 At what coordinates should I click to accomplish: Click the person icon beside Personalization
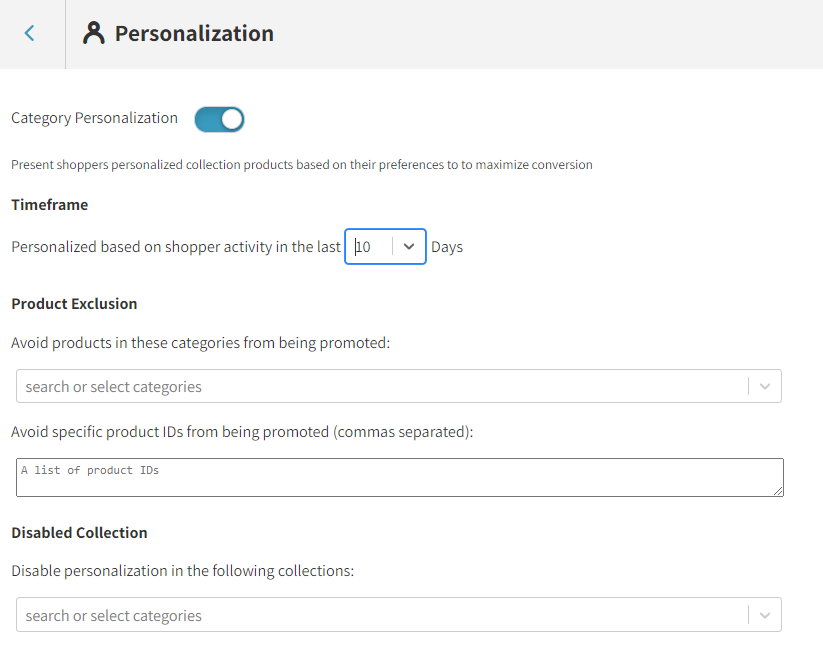click(94, 33)
